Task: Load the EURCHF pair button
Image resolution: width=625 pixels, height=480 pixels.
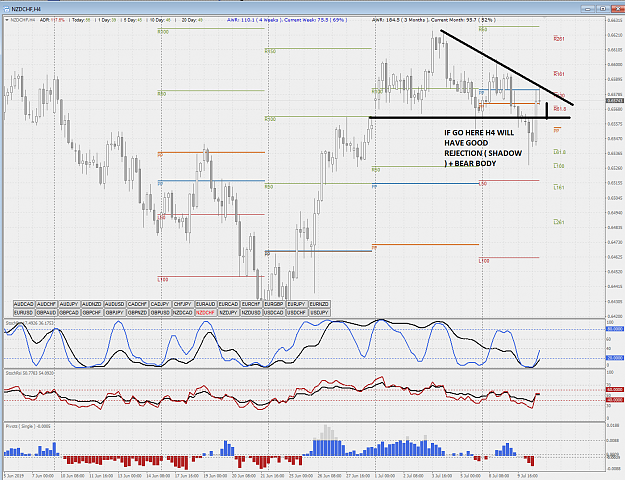Action: (251, 304)
